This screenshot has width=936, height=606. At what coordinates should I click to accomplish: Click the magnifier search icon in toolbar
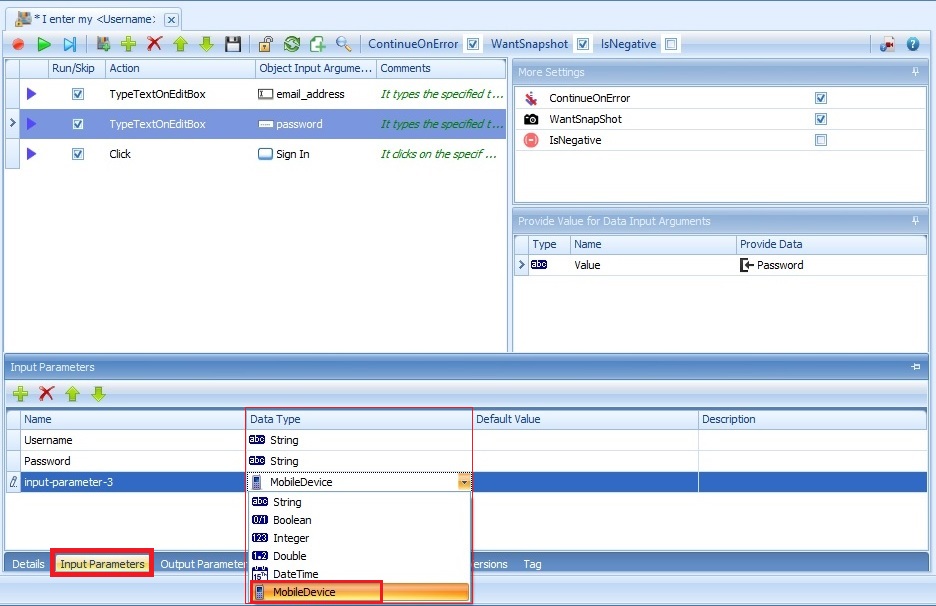(343, 44)
